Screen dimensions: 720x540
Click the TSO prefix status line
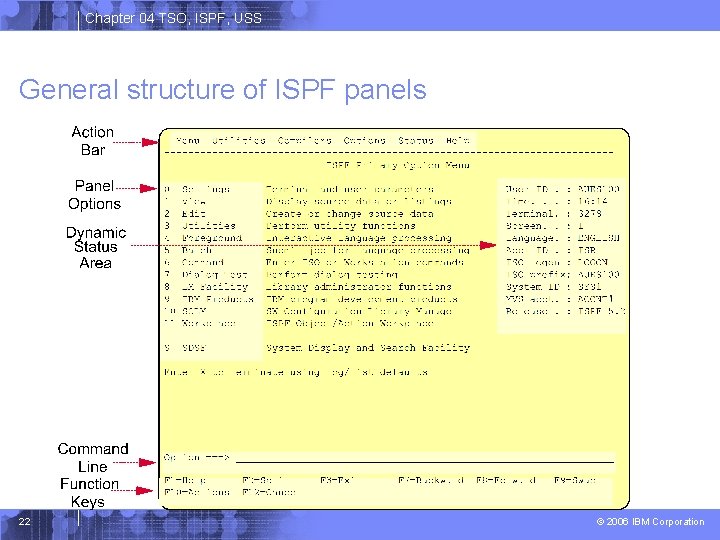pyautogui.click(x=562, y=275)
